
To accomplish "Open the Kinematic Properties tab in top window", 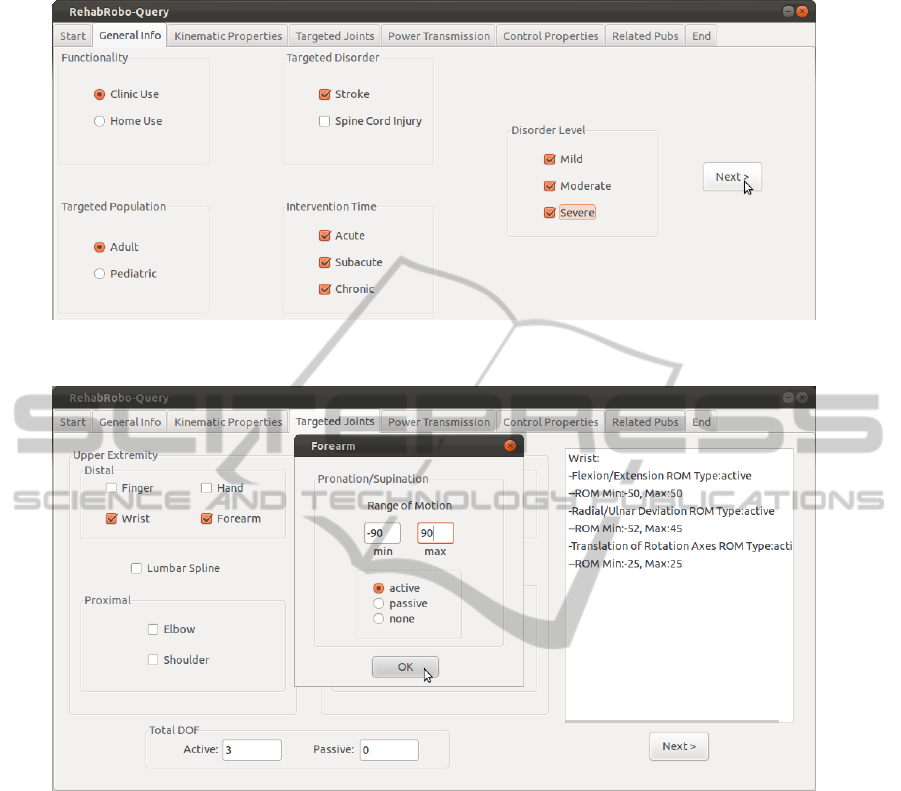I will click(x=228, y=36).
